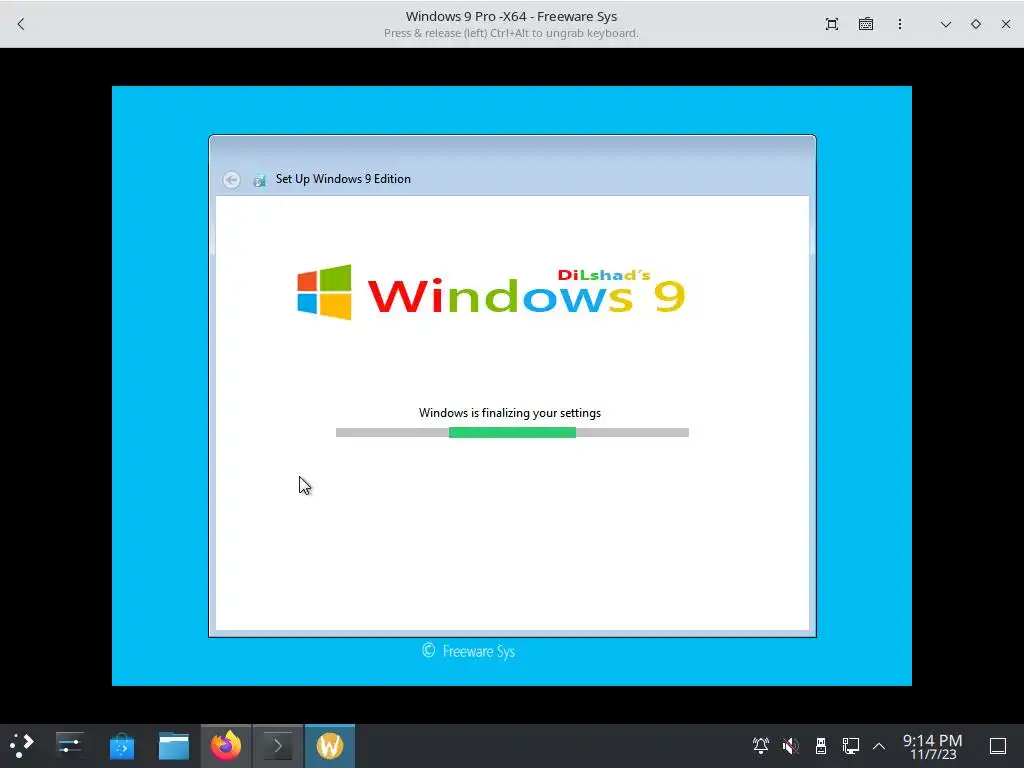Toggle fullscreen mode for the VM viewer

click(831, 24)
